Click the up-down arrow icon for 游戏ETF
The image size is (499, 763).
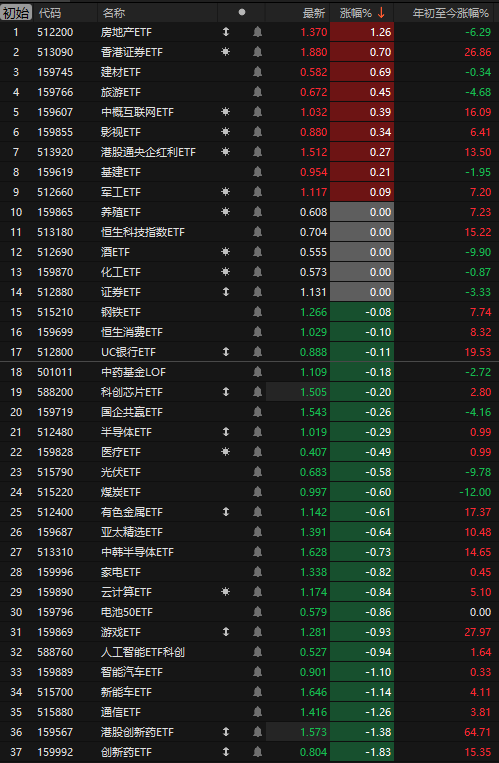pos(225,632)
